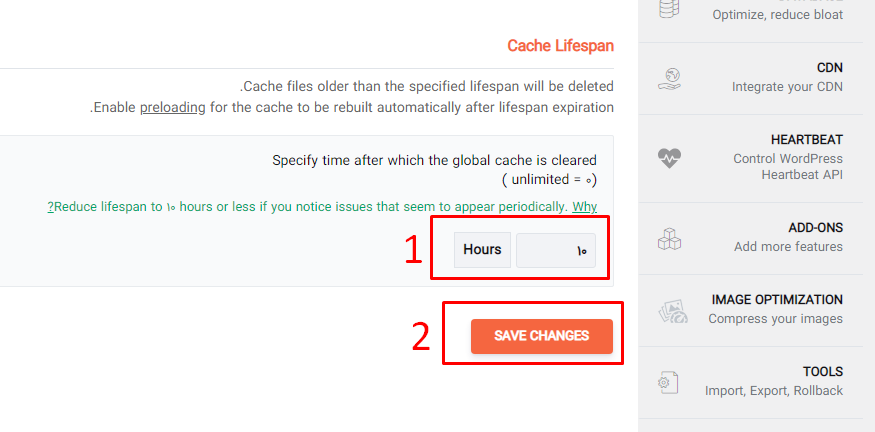The image size is (875, 432).
Task: Follow the preloading link
Action: 173,107
